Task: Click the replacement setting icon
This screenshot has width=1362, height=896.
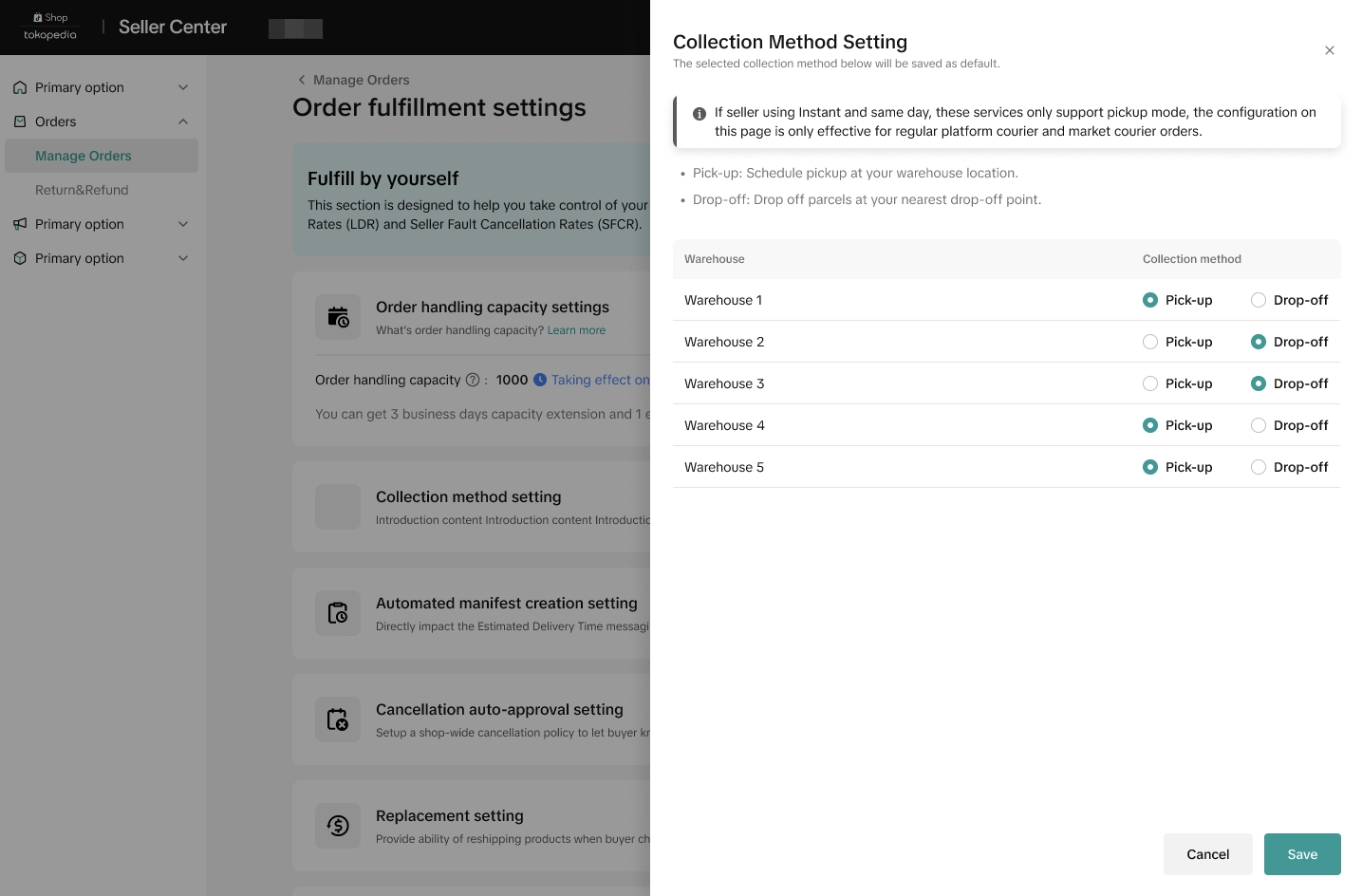Action: click(x=338, y=826)
